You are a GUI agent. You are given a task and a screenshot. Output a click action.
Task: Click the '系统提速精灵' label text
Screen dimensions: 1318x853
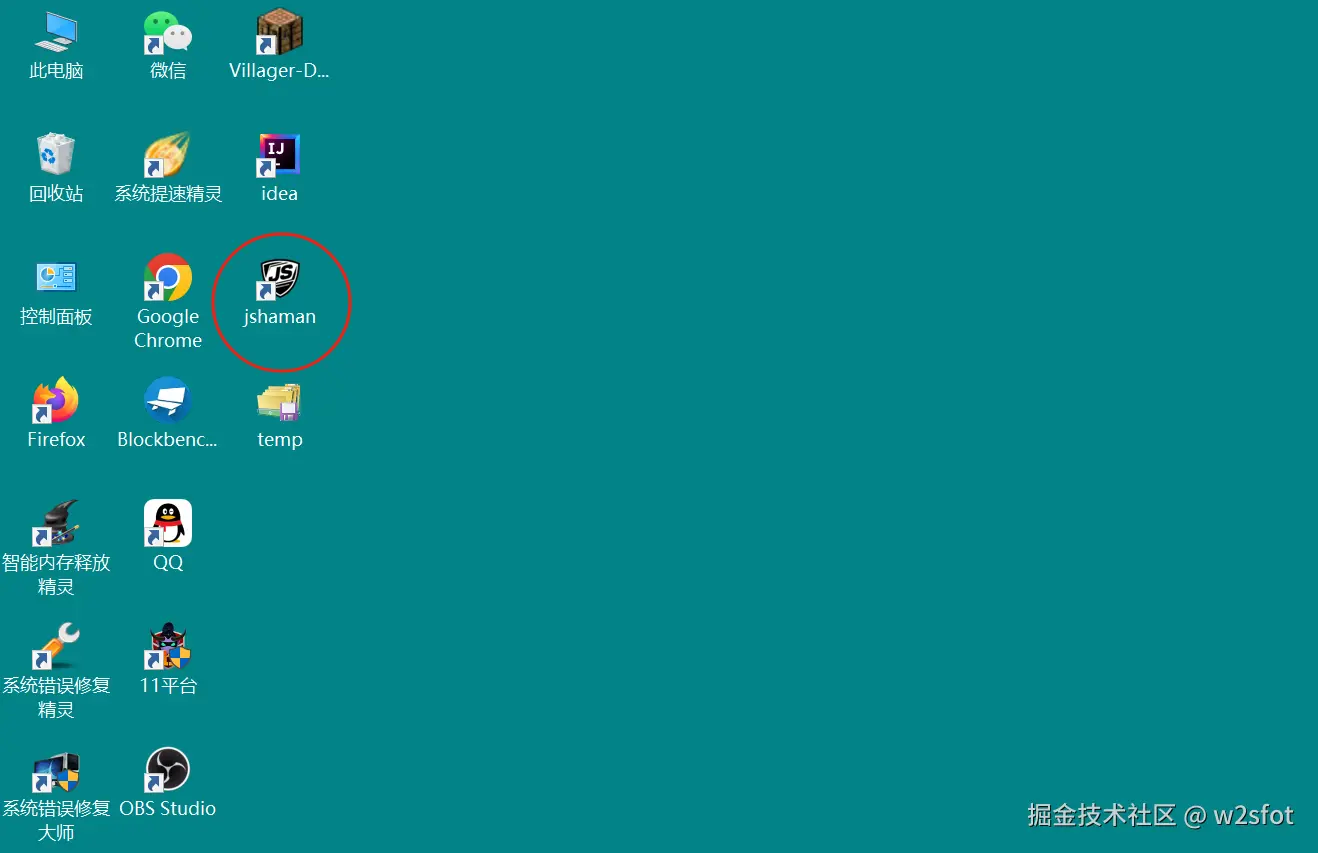[168, 194]
